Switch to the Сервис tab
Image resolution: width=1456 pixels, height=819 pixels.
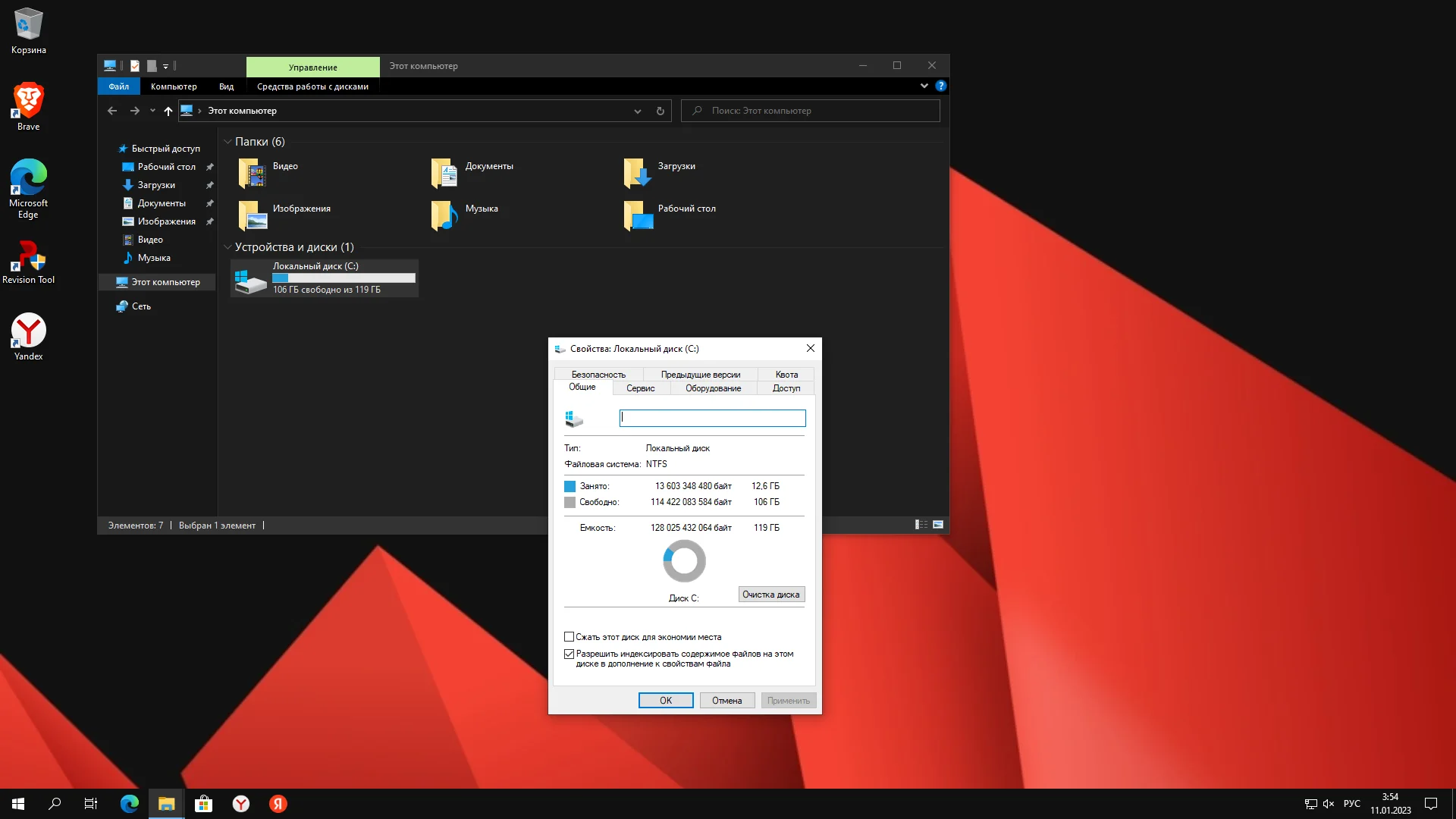tap(640, 388)
